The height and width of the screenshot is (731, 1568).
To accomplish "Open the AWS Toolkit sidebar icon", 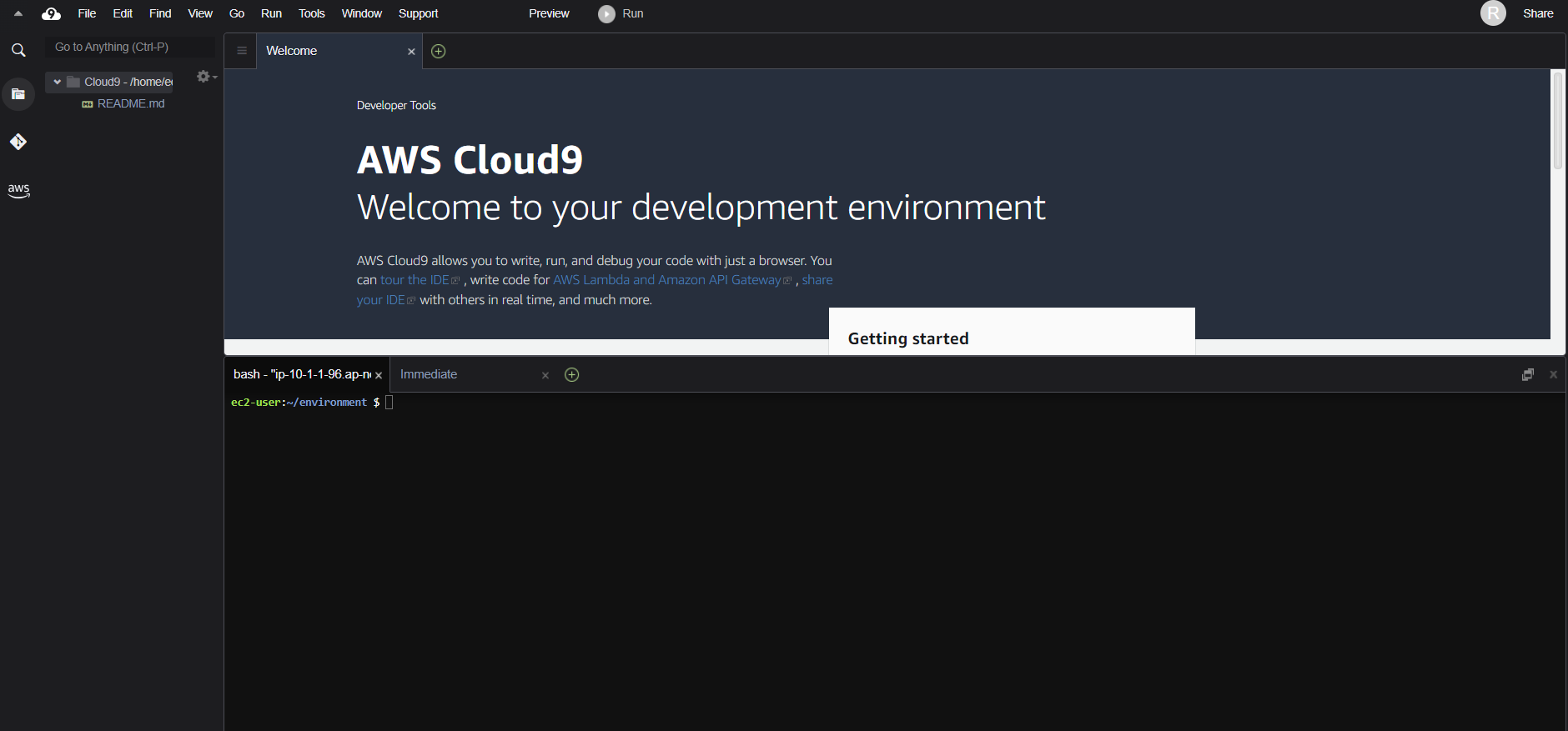I will [x=18, y=190].
